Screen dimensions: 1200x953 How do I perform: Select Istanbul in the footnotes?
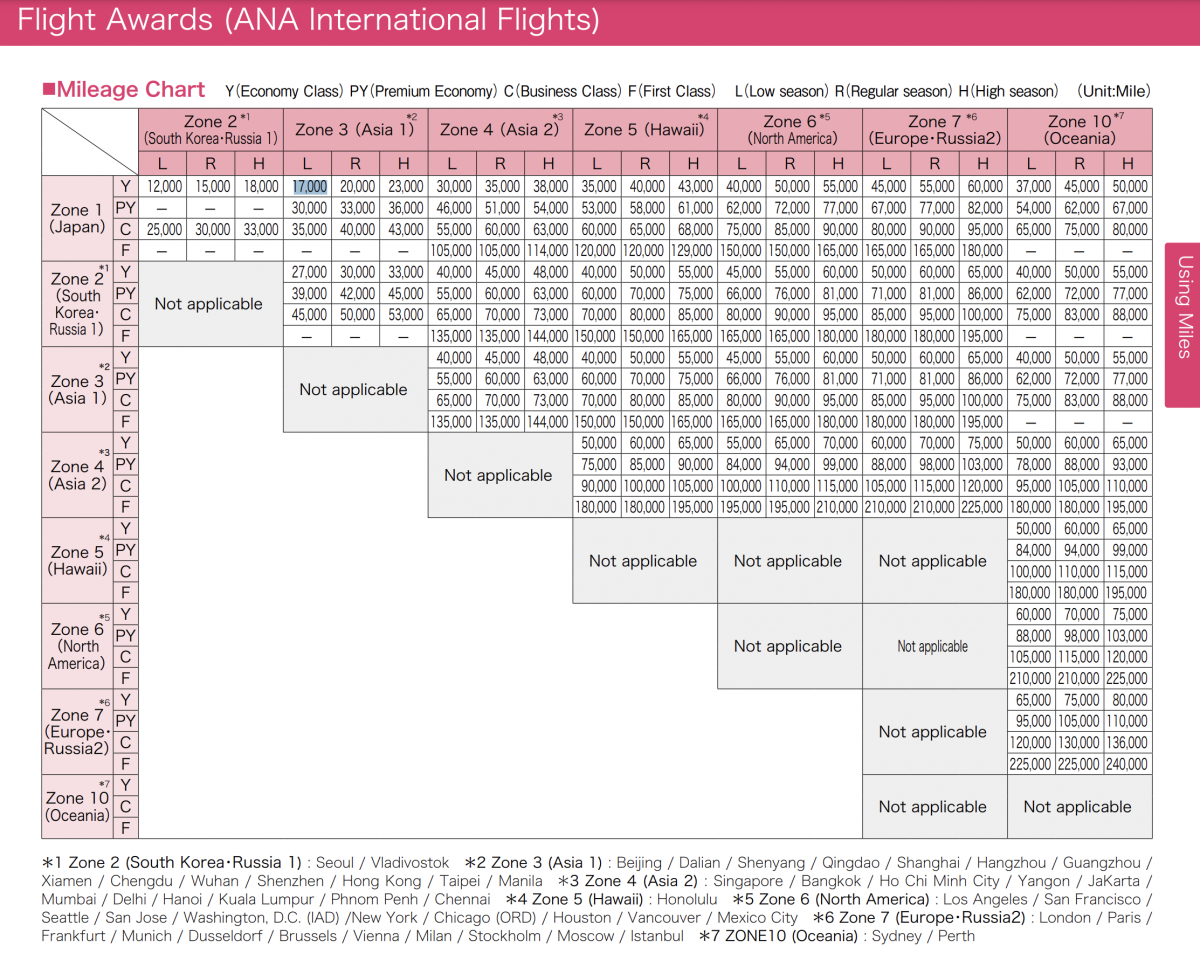pos(656,936)
